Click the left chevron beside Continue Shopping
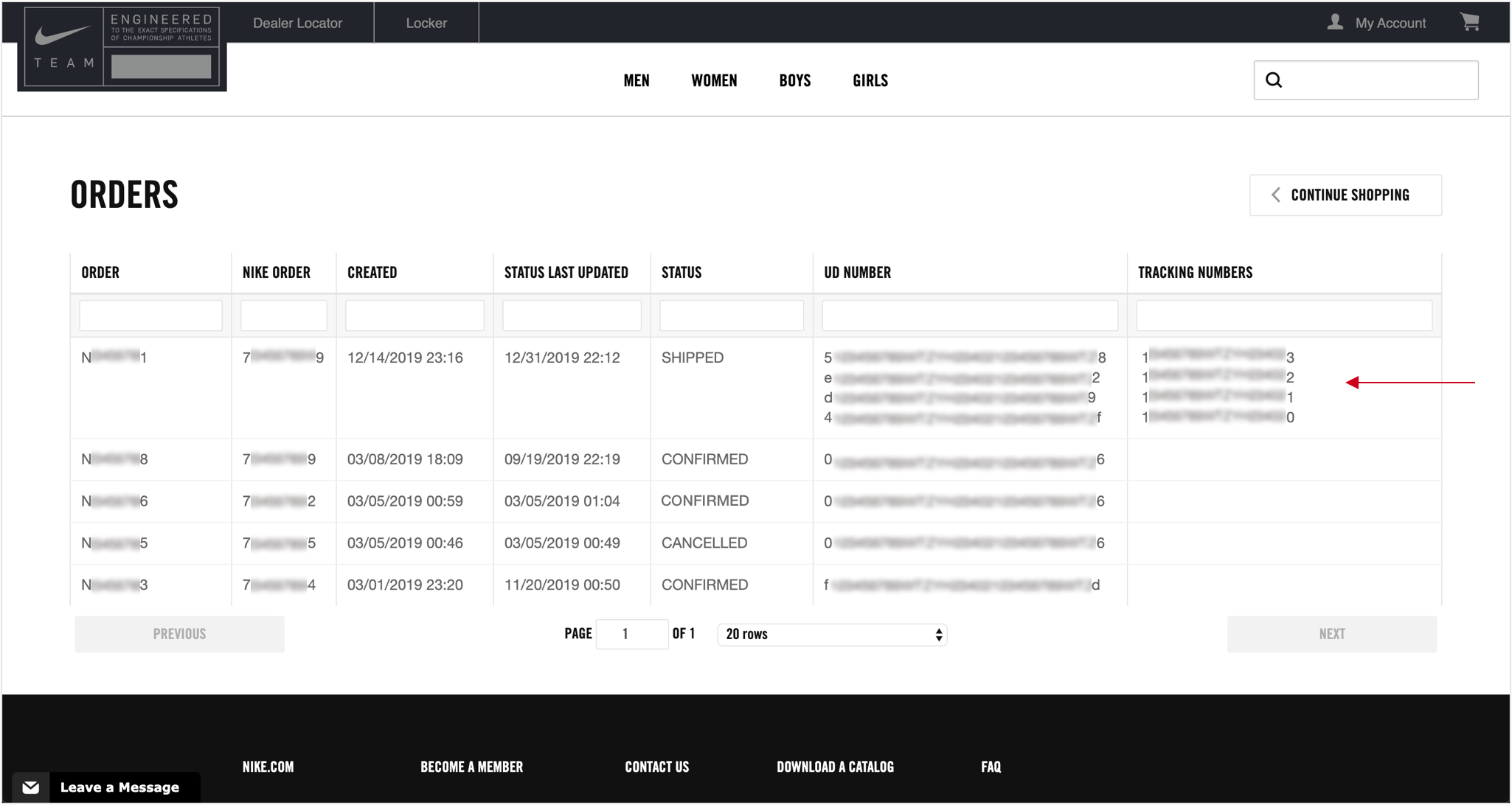The width and height of the screenshot is (1512, 805). 1275,195
